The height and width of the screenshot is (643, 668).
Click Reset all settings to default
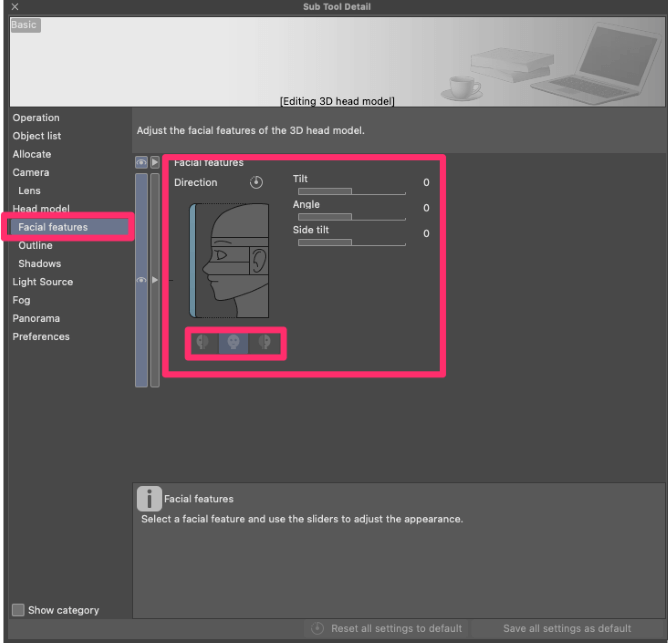(386, 629)
